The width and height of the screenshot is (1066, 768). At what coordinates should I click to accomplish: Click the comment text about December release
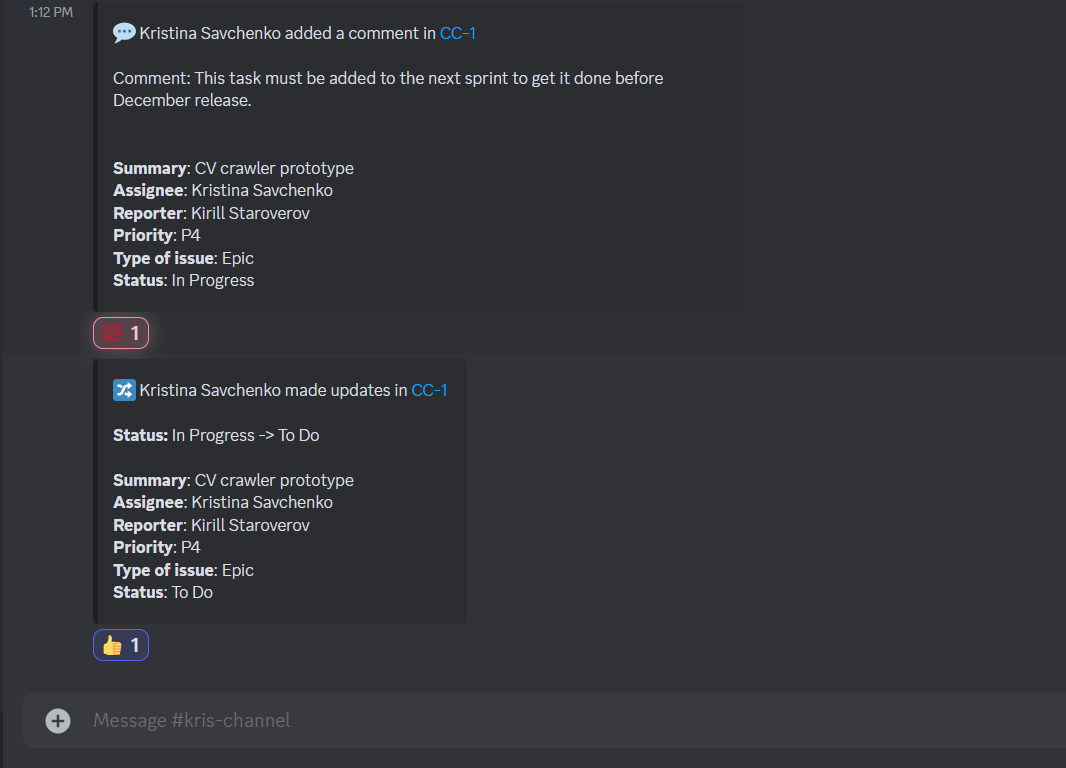[388, 89]
